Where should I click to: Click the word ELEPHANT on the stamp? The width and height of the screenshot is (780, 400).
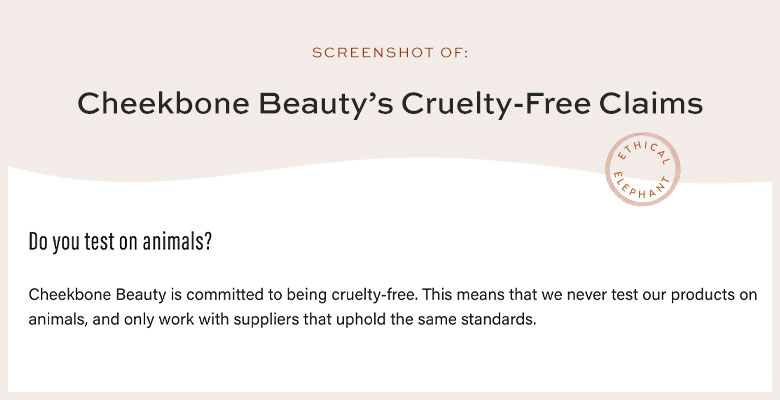pos(642,187)
